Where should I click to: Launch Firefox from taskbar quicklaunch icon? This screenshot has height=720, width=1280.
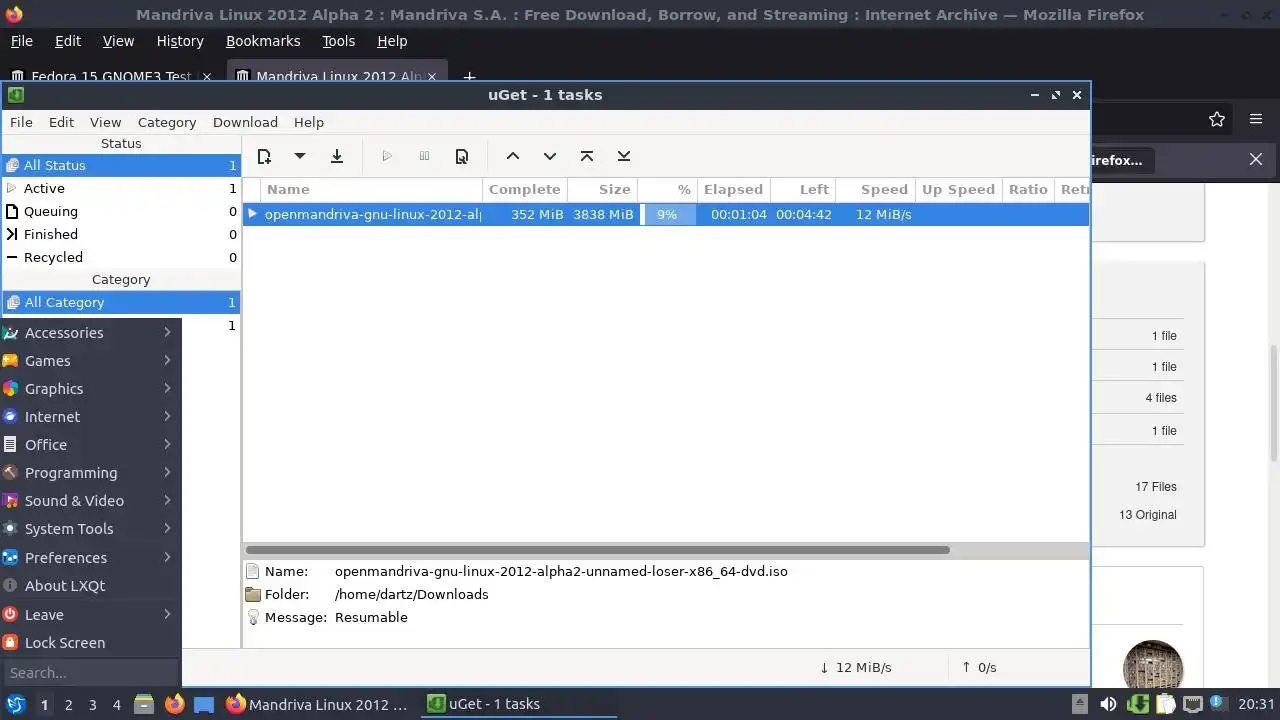click(x=174, y=704)
